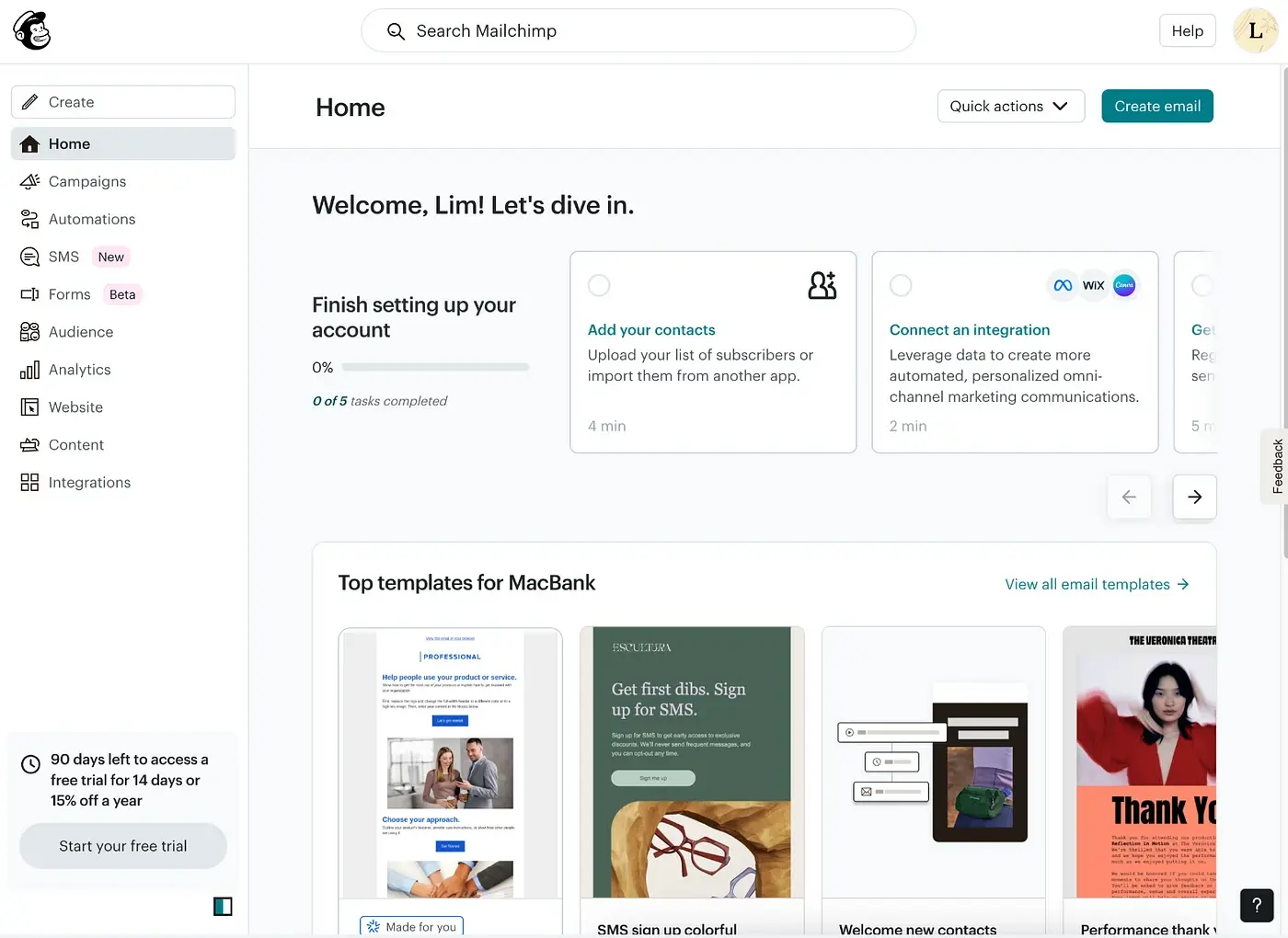Toggle the third partially visible task circle
The image size is (1288, 938).
(x=1202, y=286)
